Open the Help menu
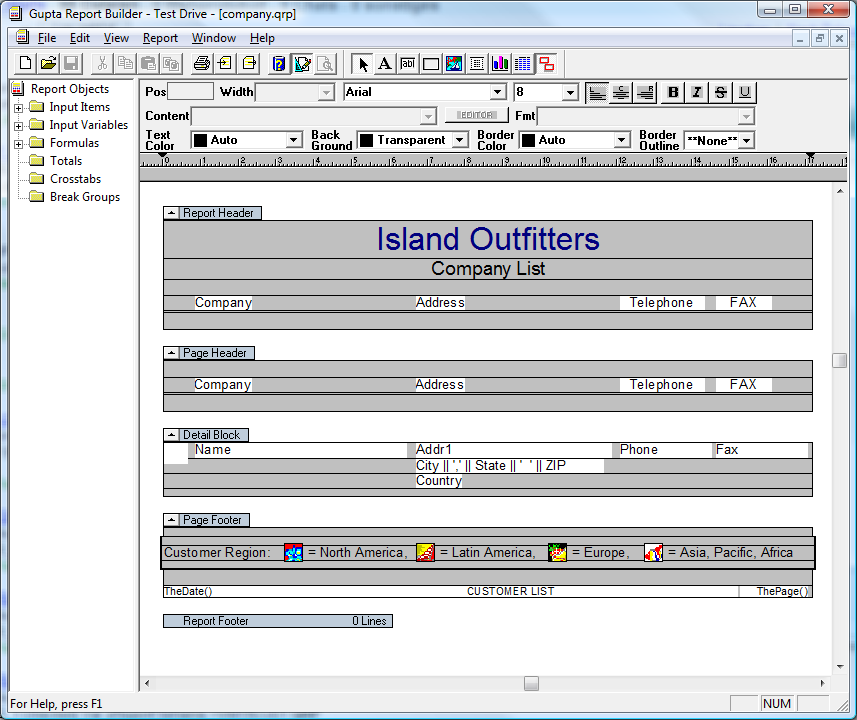This screenshot has height=720, width=857. point(262,38)
